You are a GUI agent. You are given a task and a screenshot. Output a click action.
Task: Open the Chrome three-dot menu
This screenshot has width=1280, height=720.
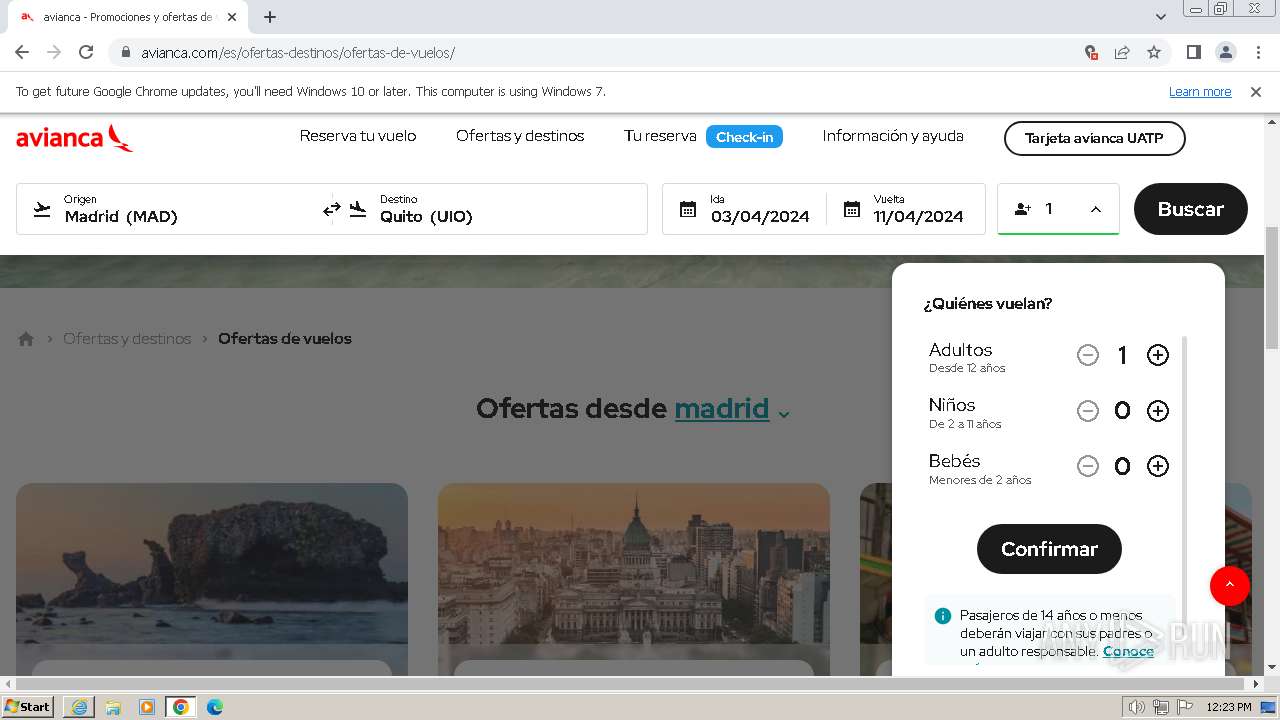(x=1256, y=52)
